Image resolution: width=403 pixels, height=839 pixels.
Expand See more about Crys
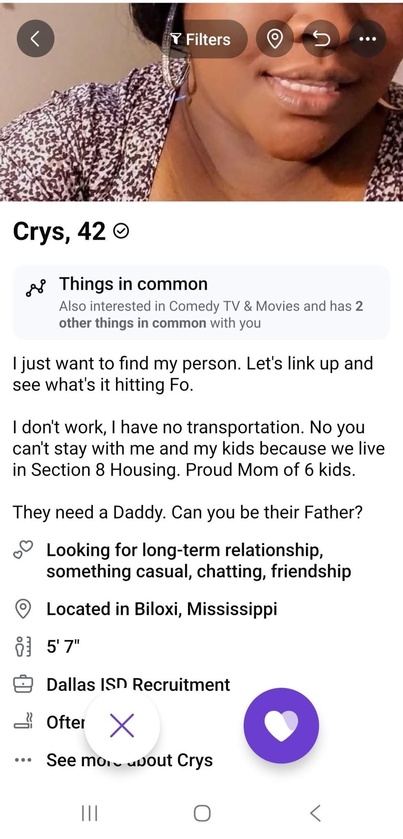click(x=130, y=760)
